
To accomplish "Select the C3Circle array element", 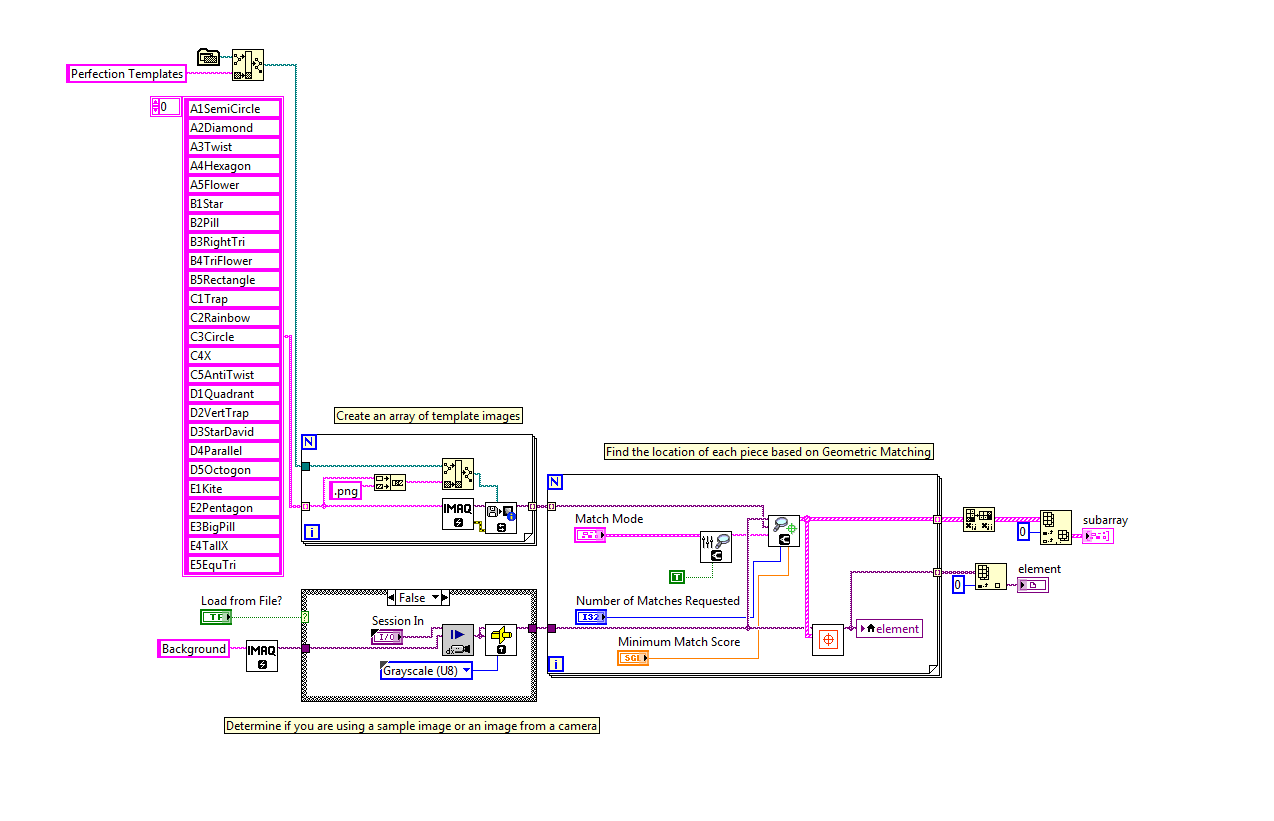I will coord(234,337).
